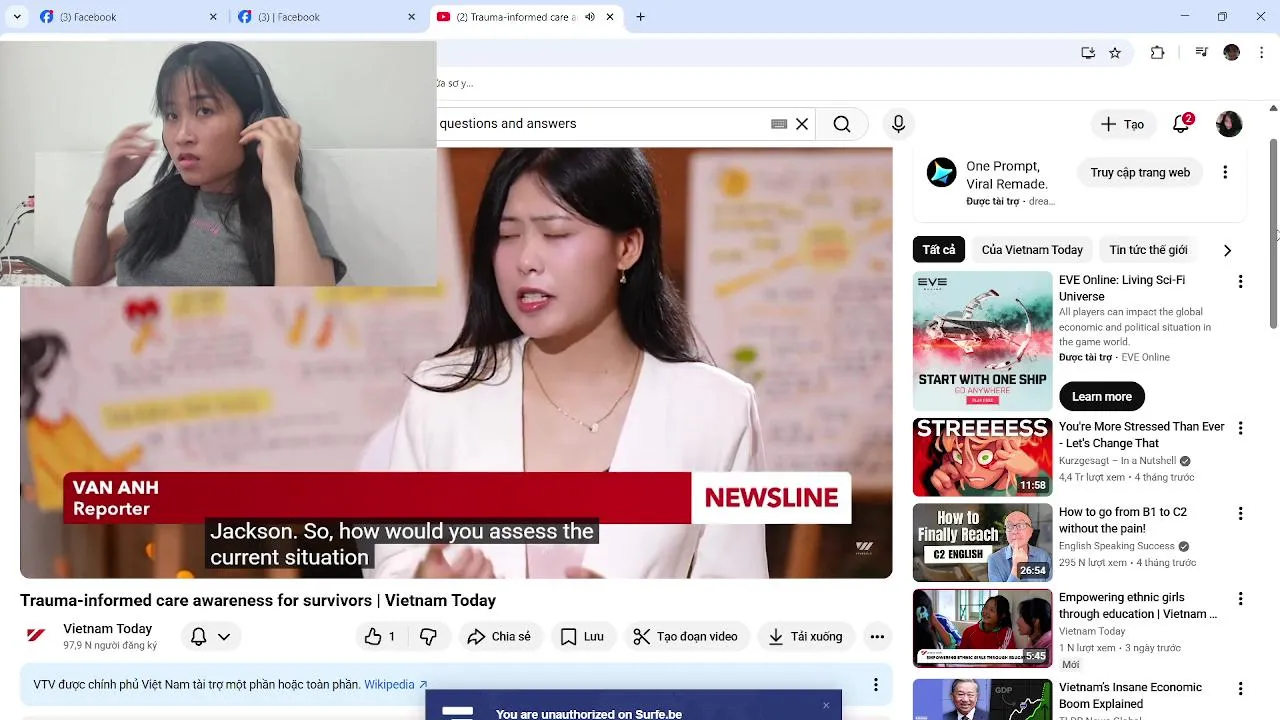
Task: Click the magnifier search button
Action: pyautogui.click(x=842, y=124)
